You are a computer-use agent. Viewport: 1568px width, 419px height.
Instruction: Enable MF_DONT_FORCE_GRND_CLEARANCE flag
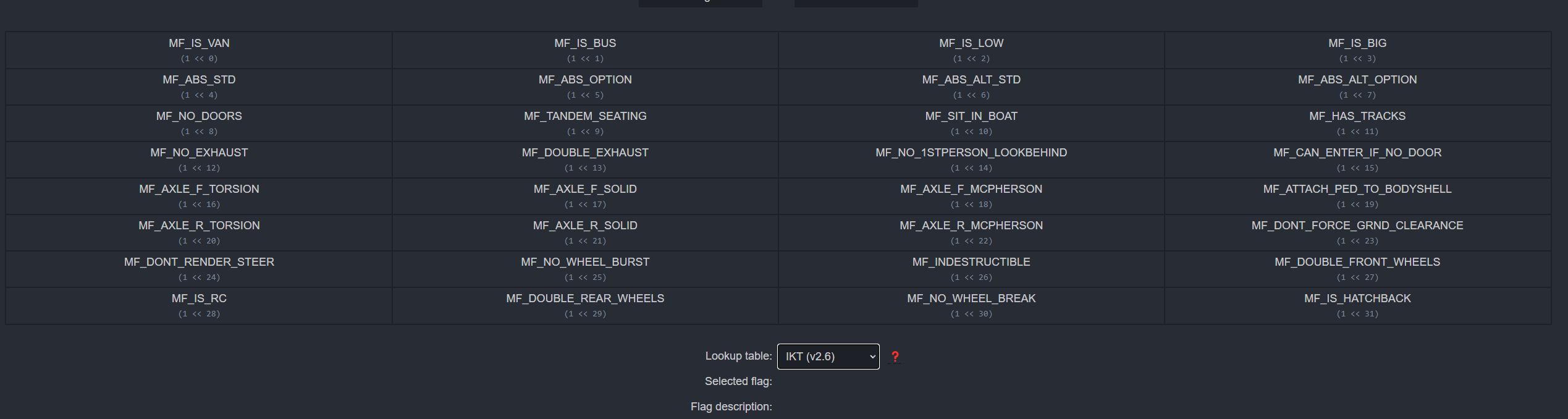(x=1357, y=232)
